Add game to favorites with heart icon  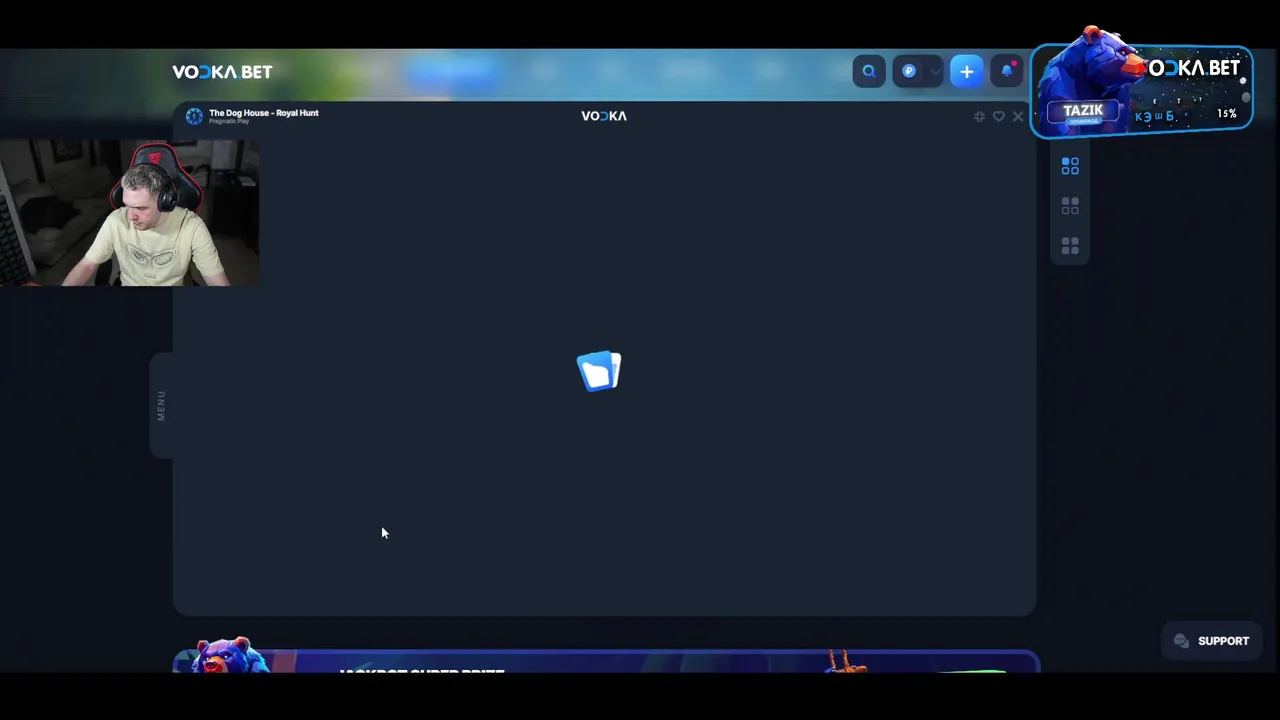click(998, 116)
